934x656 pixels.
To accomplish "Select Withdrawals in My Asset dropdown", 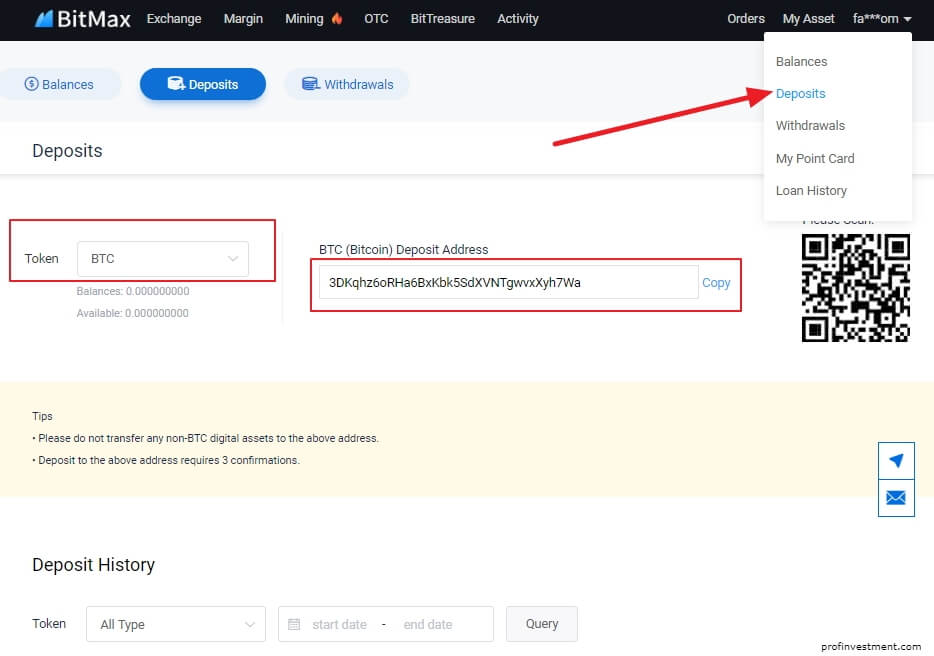I will 810,126.
